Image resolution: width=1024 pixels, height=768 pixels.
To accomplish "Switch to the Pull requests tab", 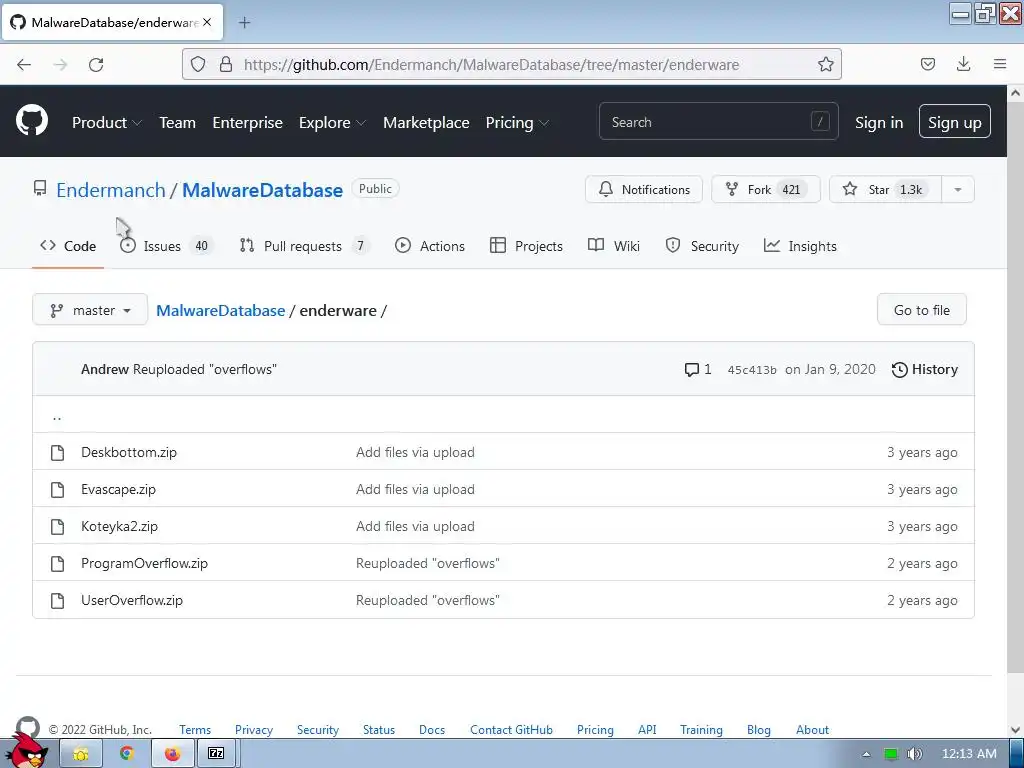I will point(304,246).
